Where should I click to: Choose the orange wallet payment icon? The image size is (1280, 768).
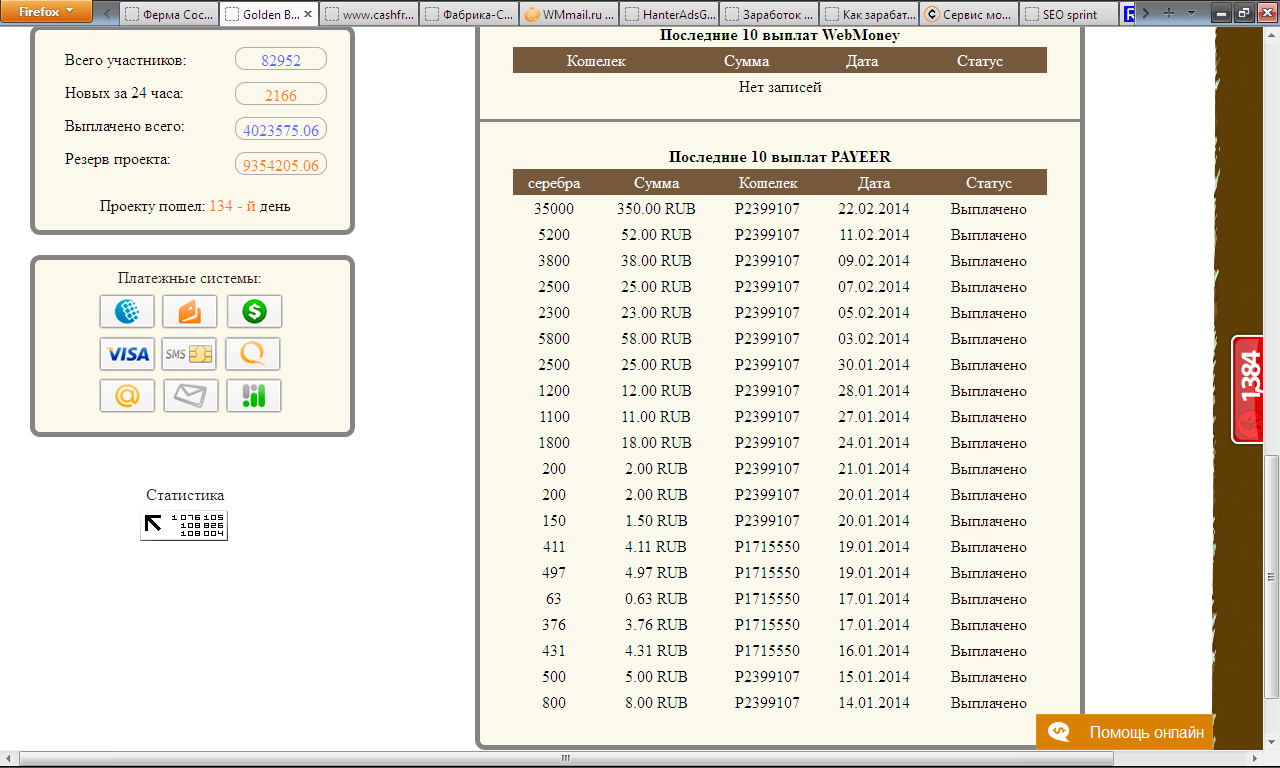pos(190,312)
